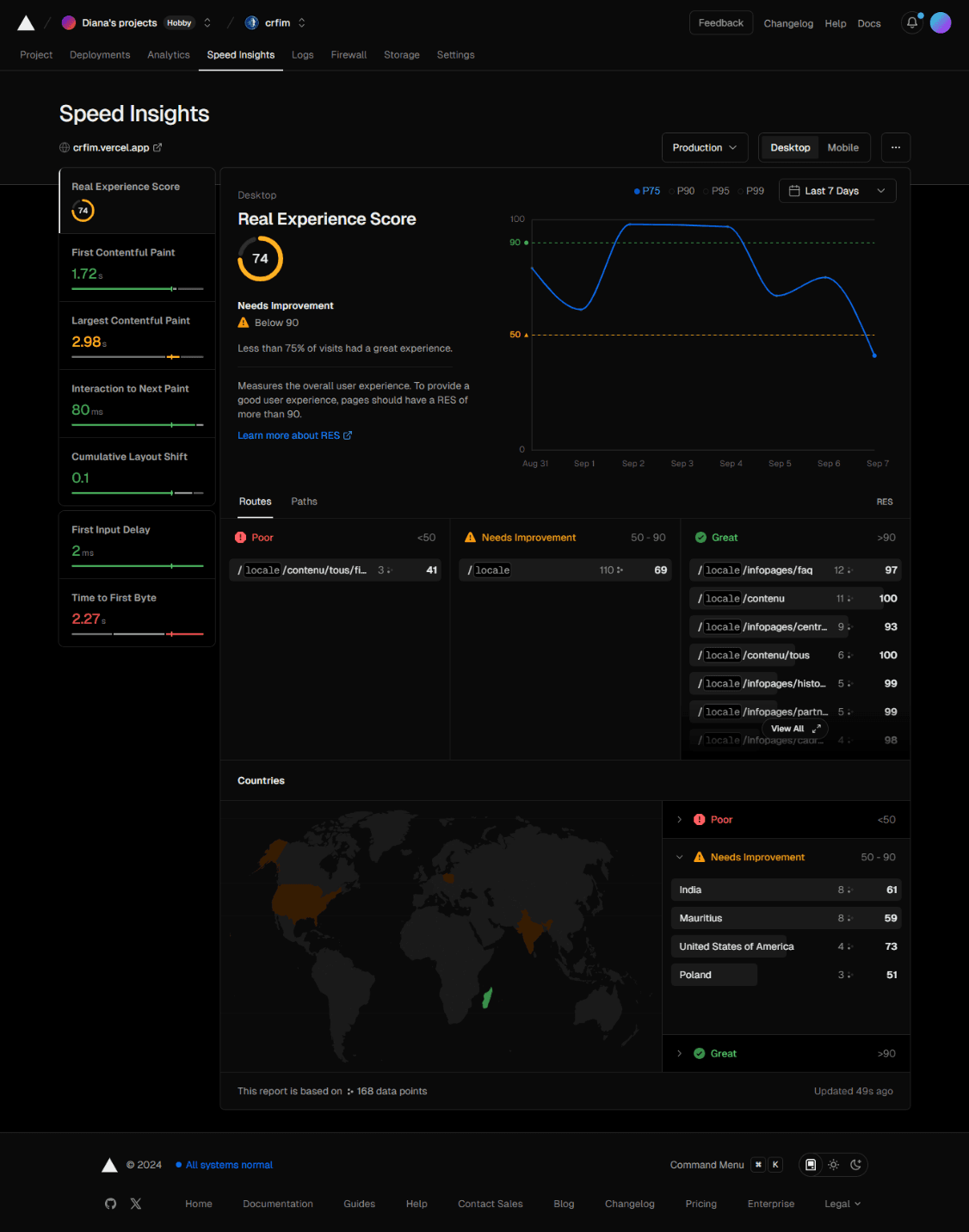The height and width of the screenshot is (1232, 969).
Task: Select the dark theme moon icon
Action: click(x=855, y=1165)
